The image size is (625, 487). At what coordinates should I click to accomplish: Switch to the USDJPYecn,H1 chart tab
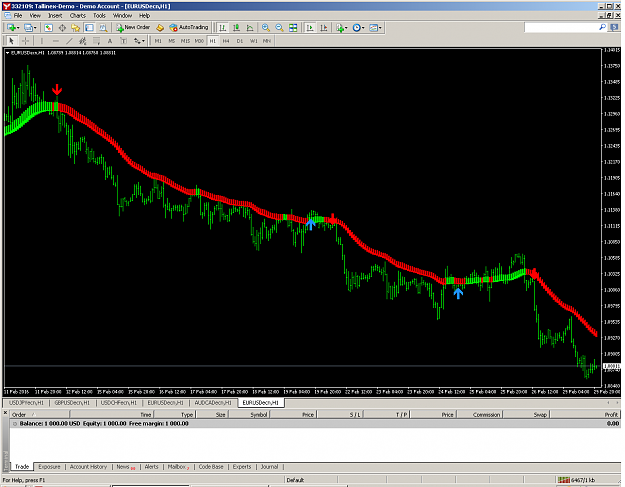click(26, 403)
